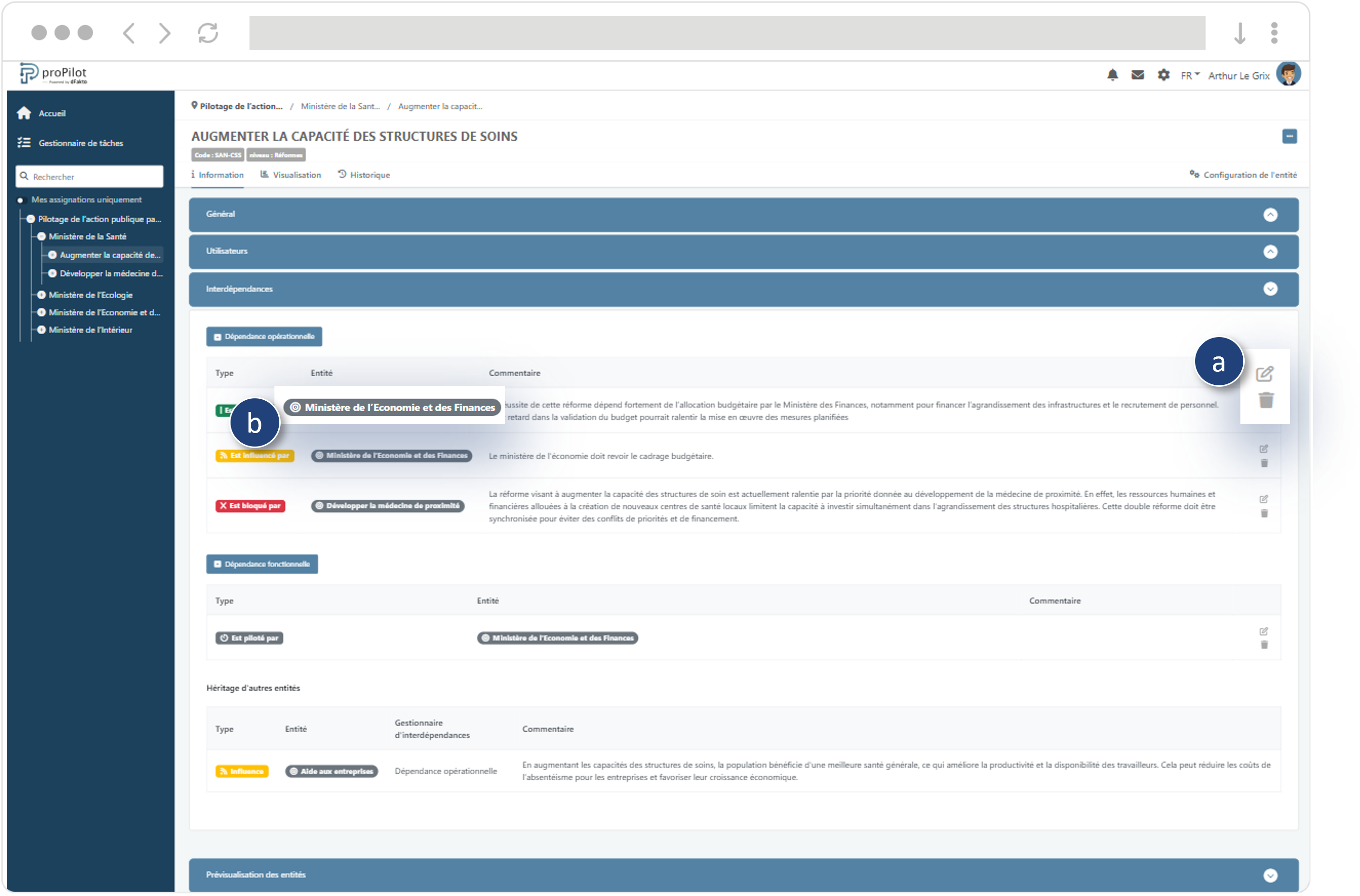Screen dimensions: 1360x896
Task: Edit the 'Est influencé par' dependency row
Action: click(1264, 448)
